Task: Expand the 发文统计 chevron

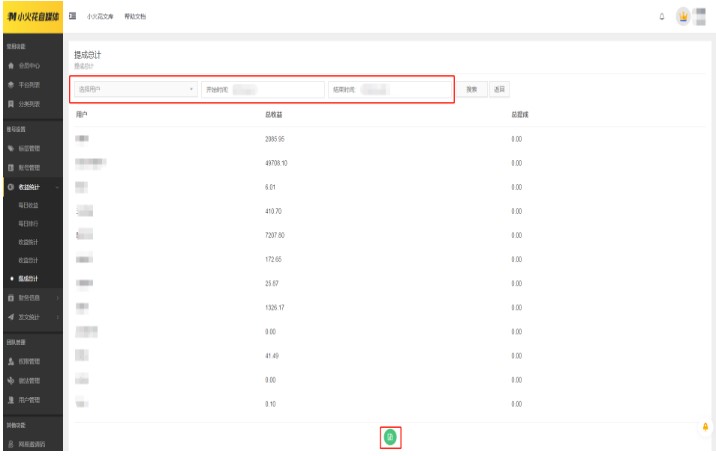Action: (58, 317)
